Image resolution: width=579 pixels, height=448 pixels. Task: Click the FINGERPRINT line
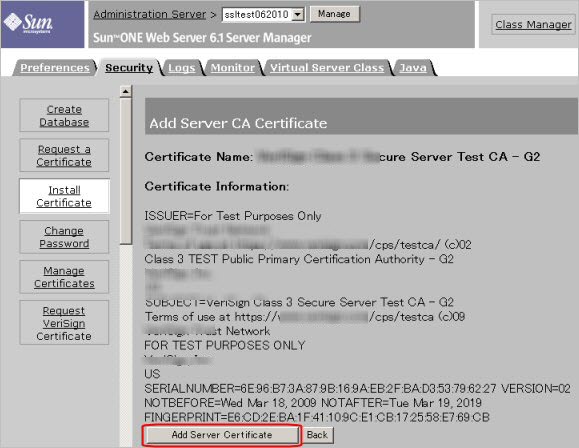pos(317,417)
